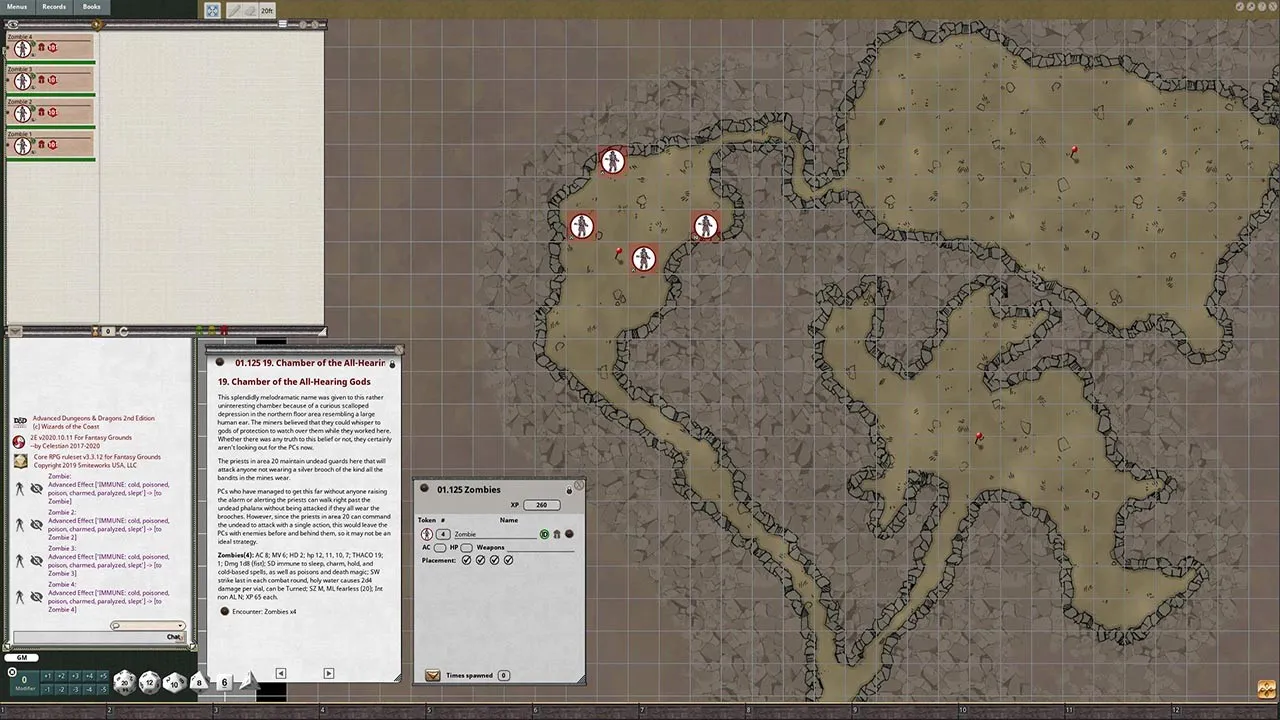Open chat speaker mode dropdown

148,626
